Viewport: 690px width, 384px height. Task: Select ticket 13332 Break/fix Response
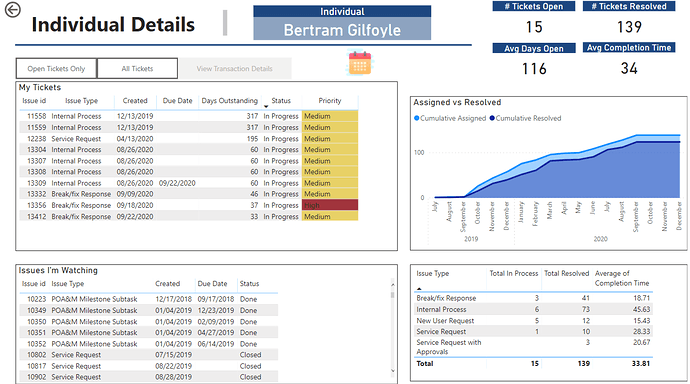[x=188, y=194]
